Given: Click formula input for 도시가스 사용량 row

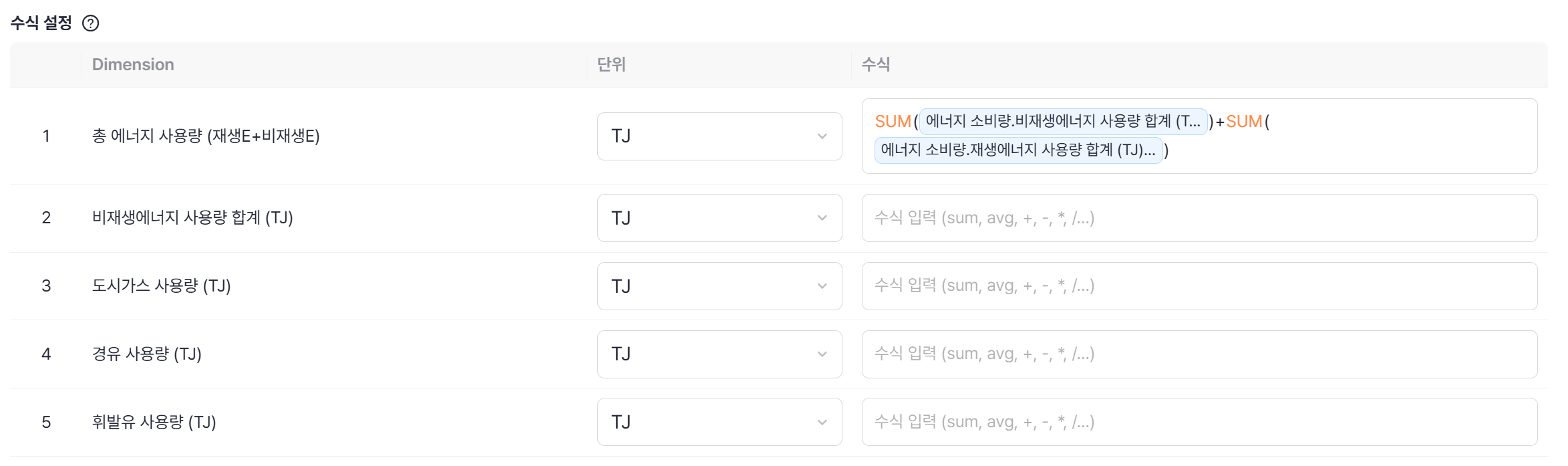Looking at the screenshot, I should coord(1199,286).
